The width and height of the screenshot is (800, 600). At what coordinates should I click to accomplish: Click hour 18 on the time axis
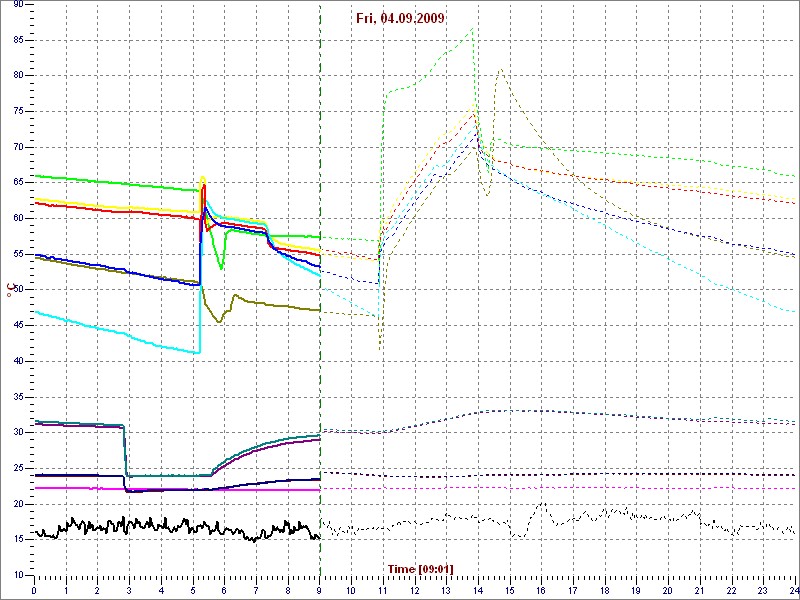coord(606,589)
